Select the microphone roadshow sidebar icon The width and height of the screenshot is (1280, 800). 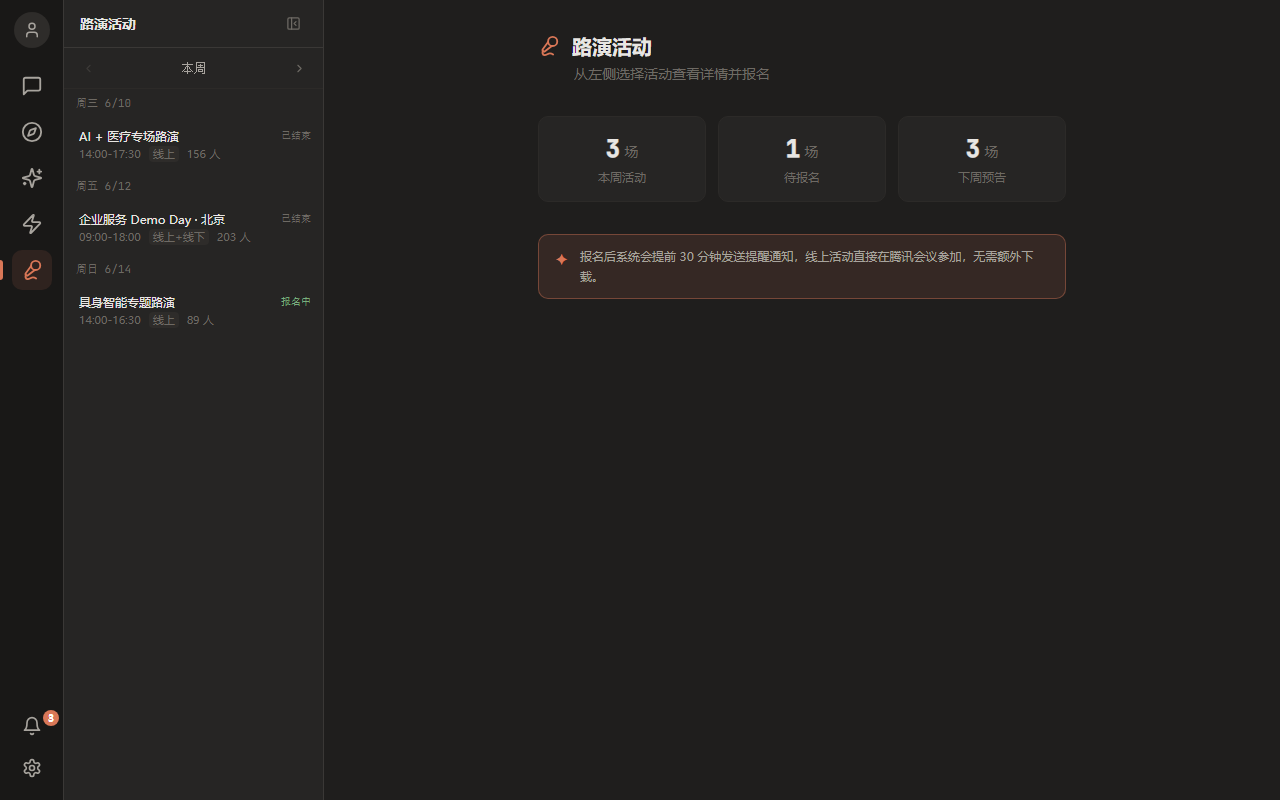[x=32, y=270]
